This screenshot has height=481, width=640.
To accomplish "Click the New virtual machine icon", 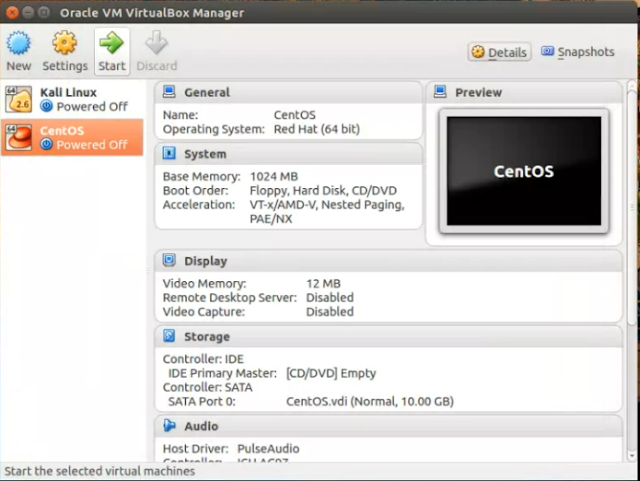I will click(x=18, y=42).
